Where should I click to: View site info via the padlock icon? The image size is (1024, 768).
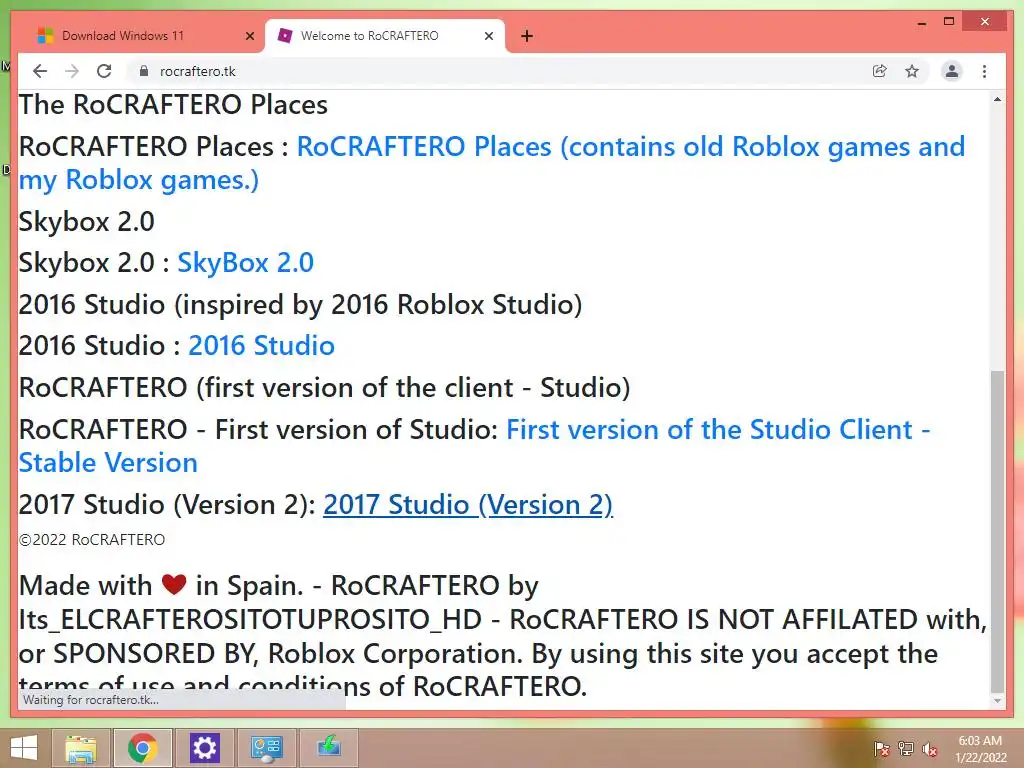pyautogui.click(x=144, y=71)
